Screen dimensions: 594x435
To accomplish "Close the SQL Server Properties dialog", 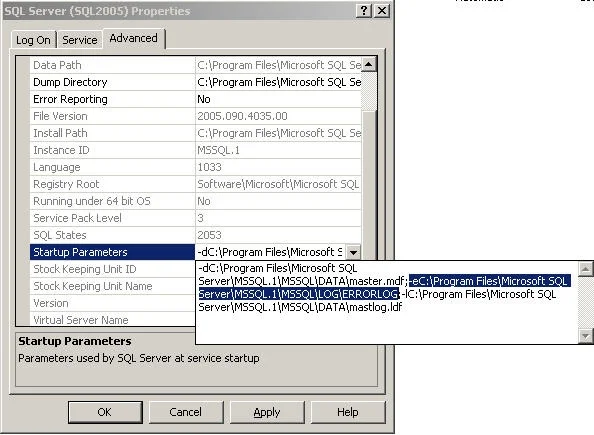I will pos(382,11).
